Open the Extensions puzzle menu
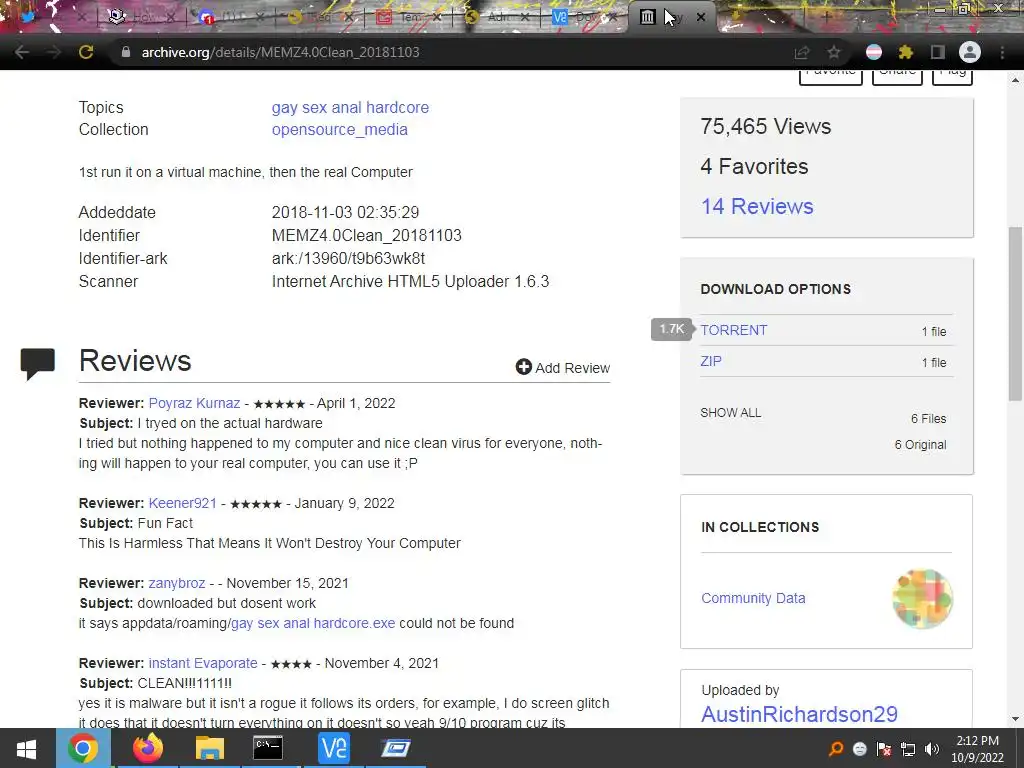Viewport: 1024px width, 768px height. pyautogui.click(x=905, y=52)
